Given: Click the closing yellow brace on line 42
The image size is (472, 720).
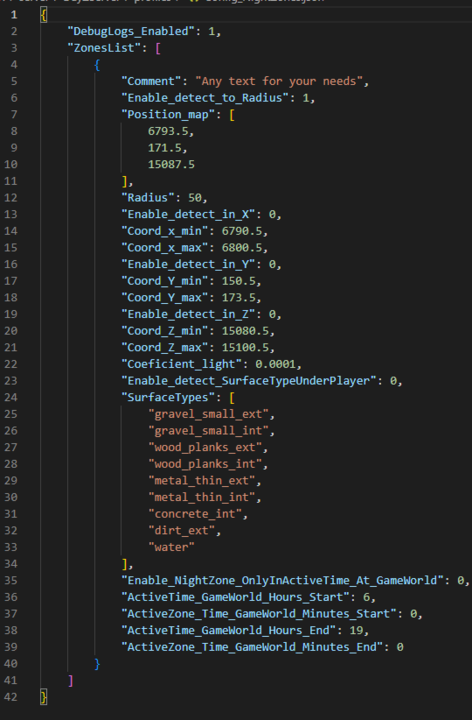Looking at the screenshot, I should click(x=44, y=697).
